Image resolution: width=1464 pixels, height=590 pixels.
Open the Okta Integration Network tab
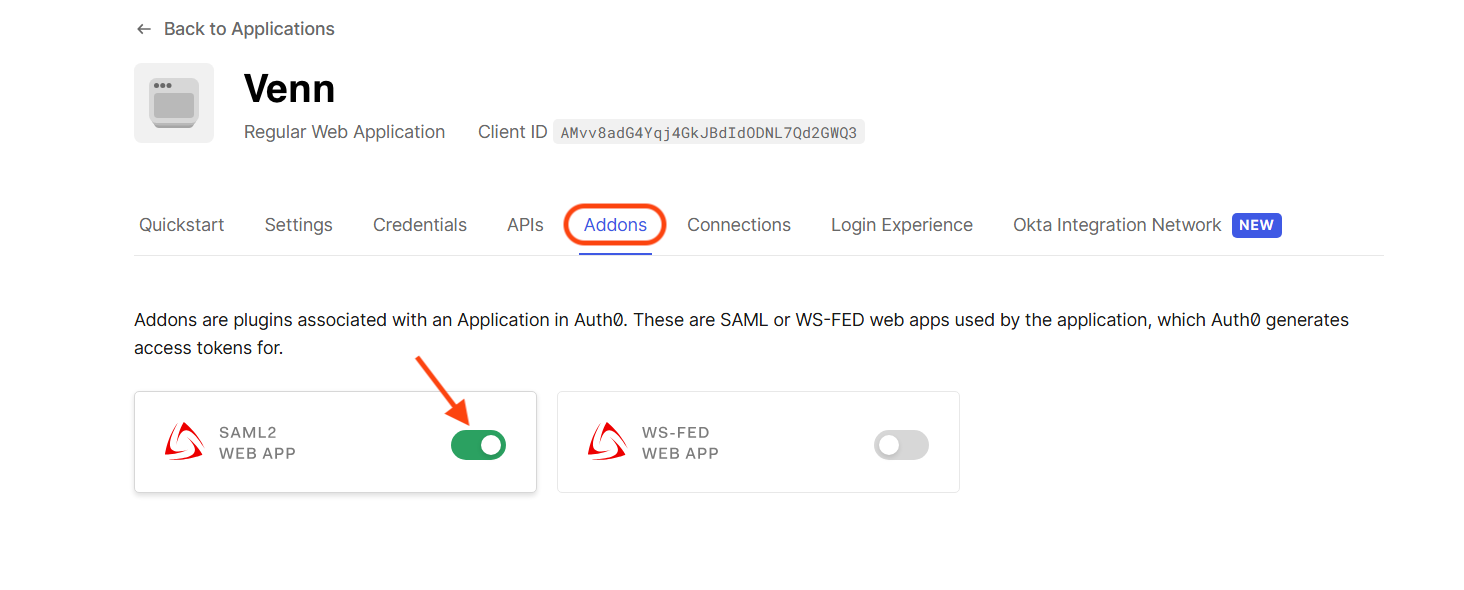(x=1117, y=224)
